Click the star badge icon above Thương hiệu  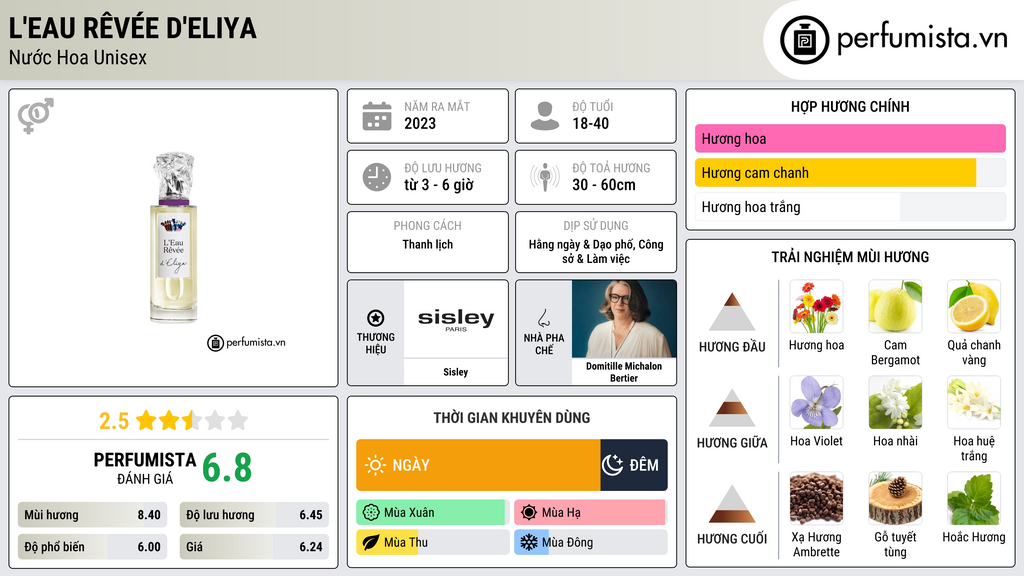click(376, 318)
